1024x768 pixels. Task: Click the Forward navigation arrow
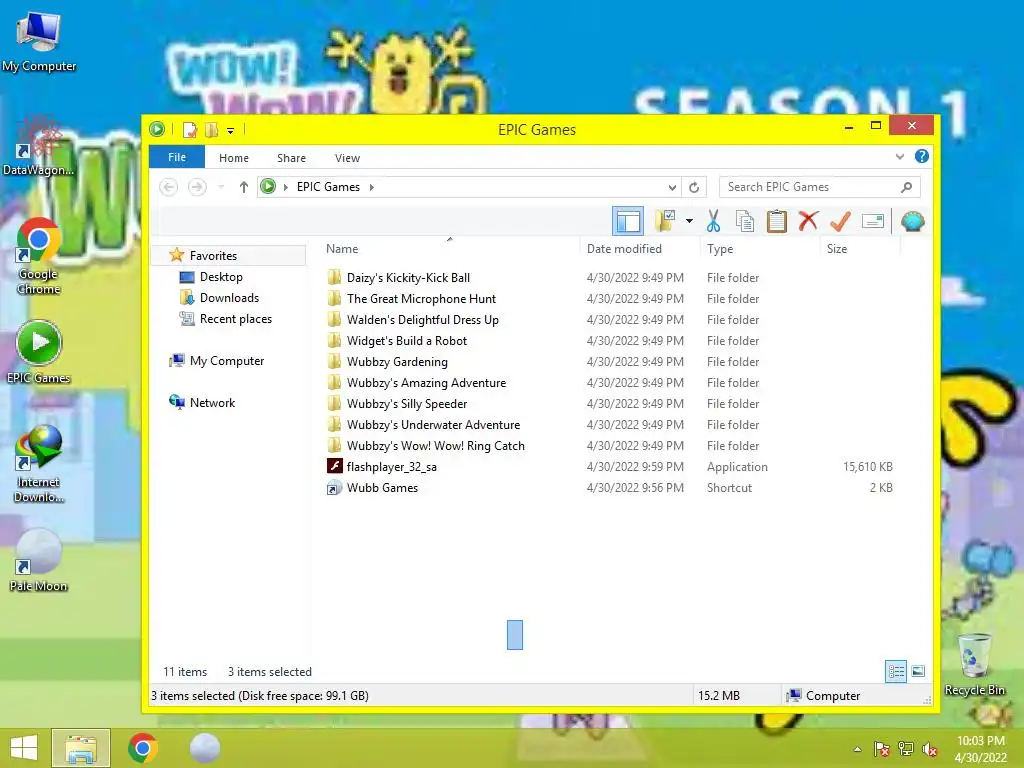(197, 187)
